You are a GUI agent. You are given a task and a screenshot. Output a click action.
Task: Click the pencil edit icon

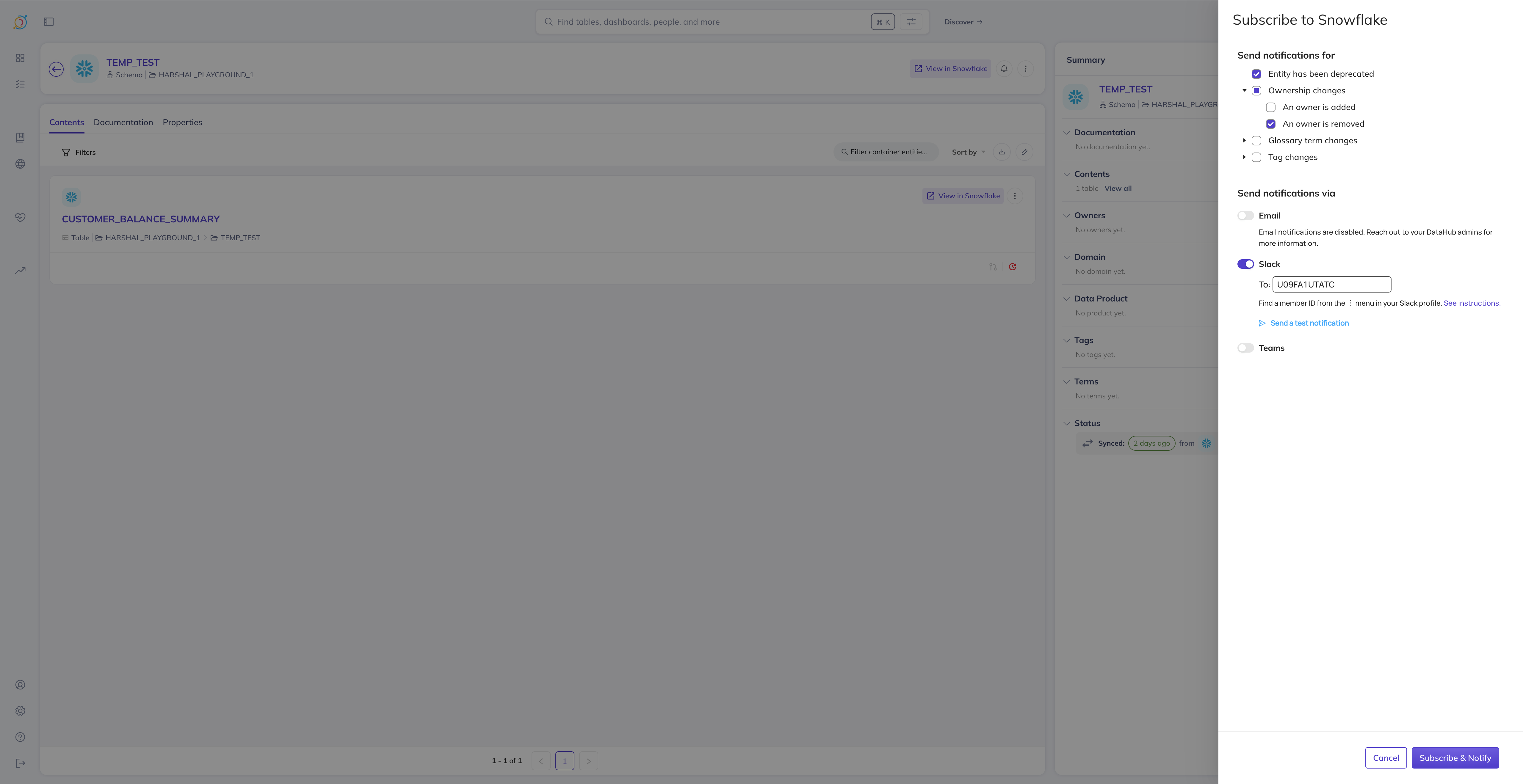pyautogui.click(x=1024, y=152)
